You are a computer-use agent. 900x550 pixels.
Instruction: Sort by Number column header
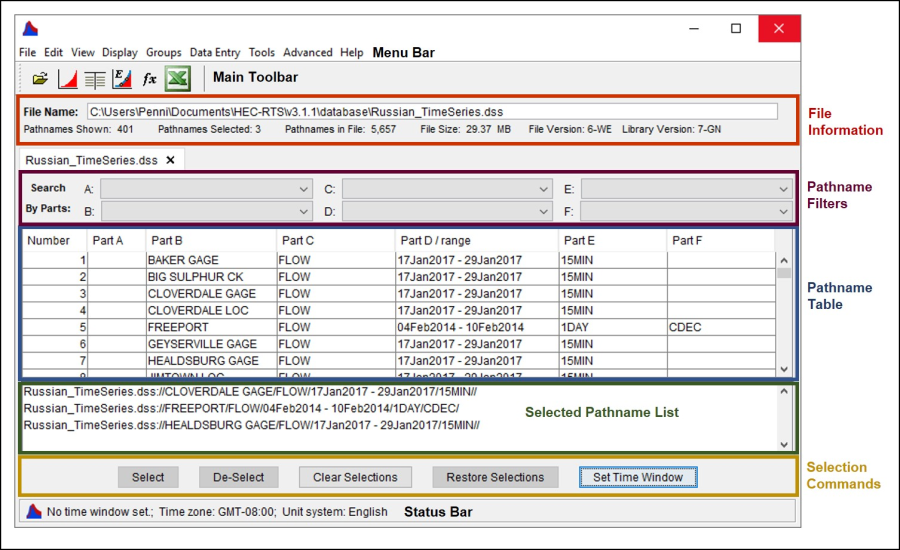click(x=55, y=241)
